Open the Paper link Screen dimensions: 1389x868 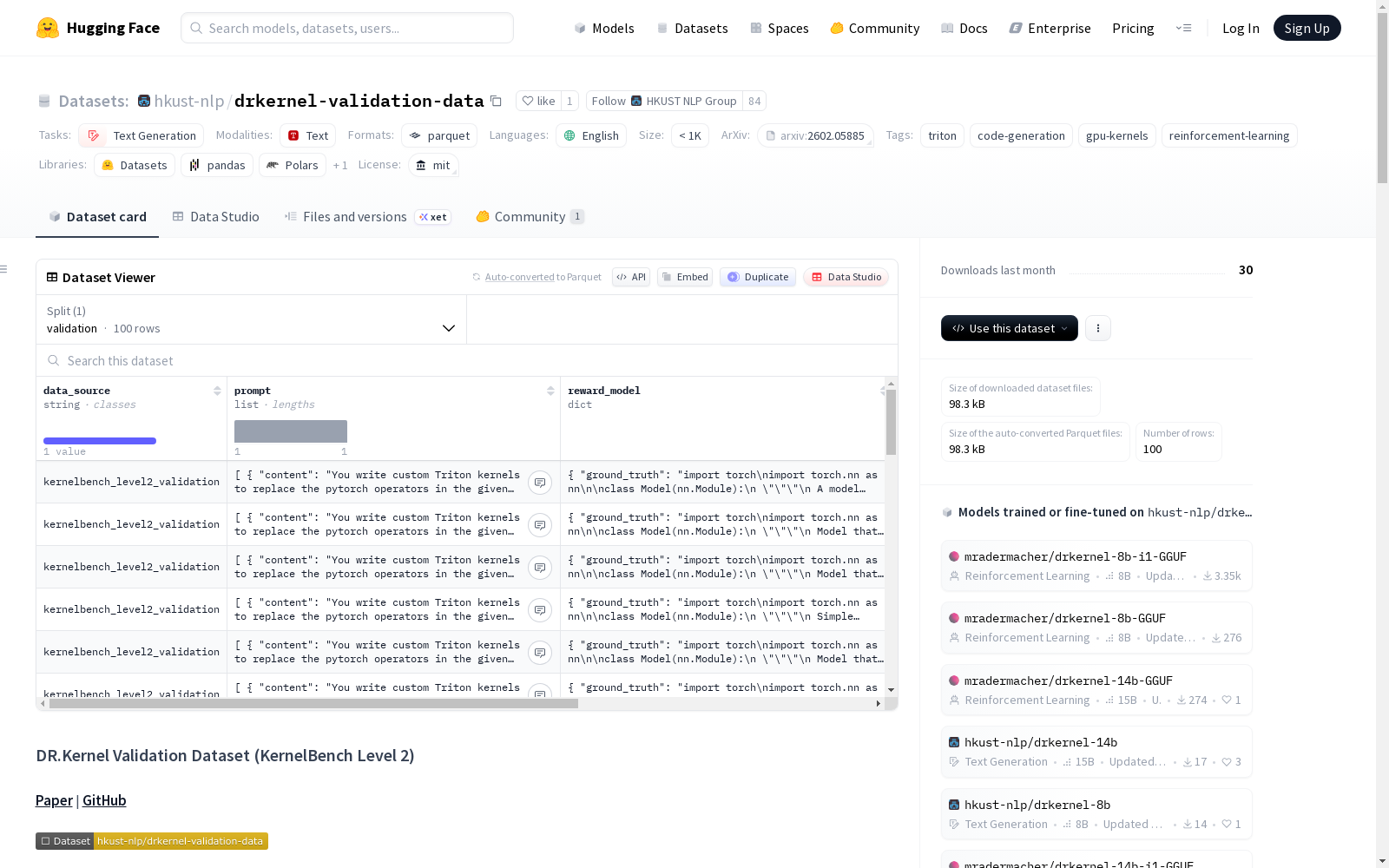click(x=54, y=800)
